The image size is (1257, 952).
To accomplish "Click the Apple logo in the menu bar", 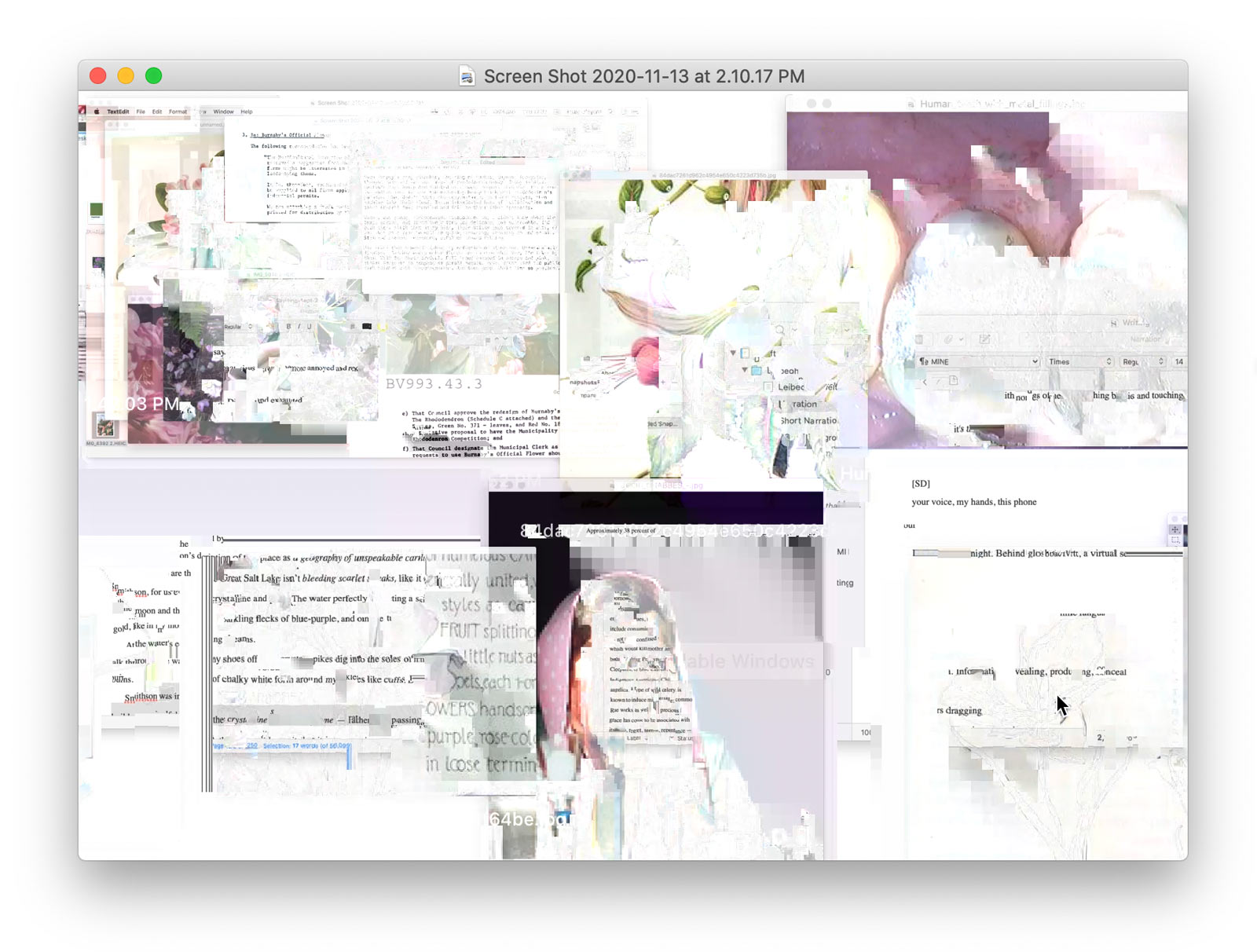I will pyautogui.click(x=97, y=112).
